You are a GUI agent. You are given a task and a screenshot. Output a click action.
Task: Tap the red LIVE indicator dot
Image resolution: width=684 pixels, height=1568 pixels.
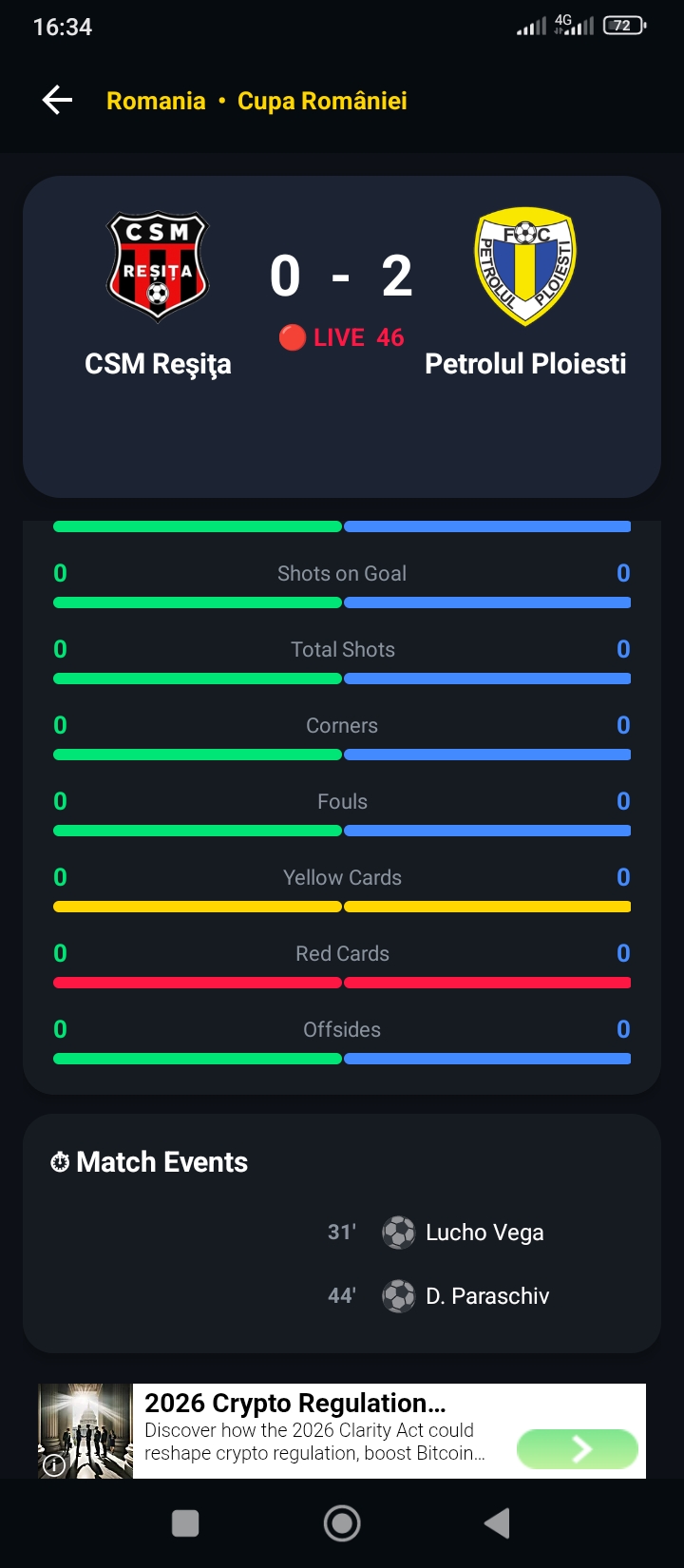[x=293, y=337]
